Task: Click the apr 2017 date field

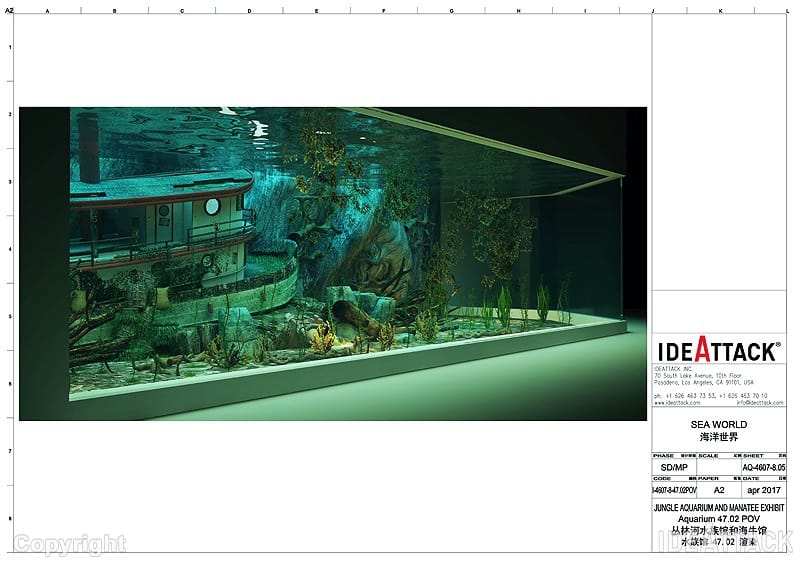Action: point(763,491)
